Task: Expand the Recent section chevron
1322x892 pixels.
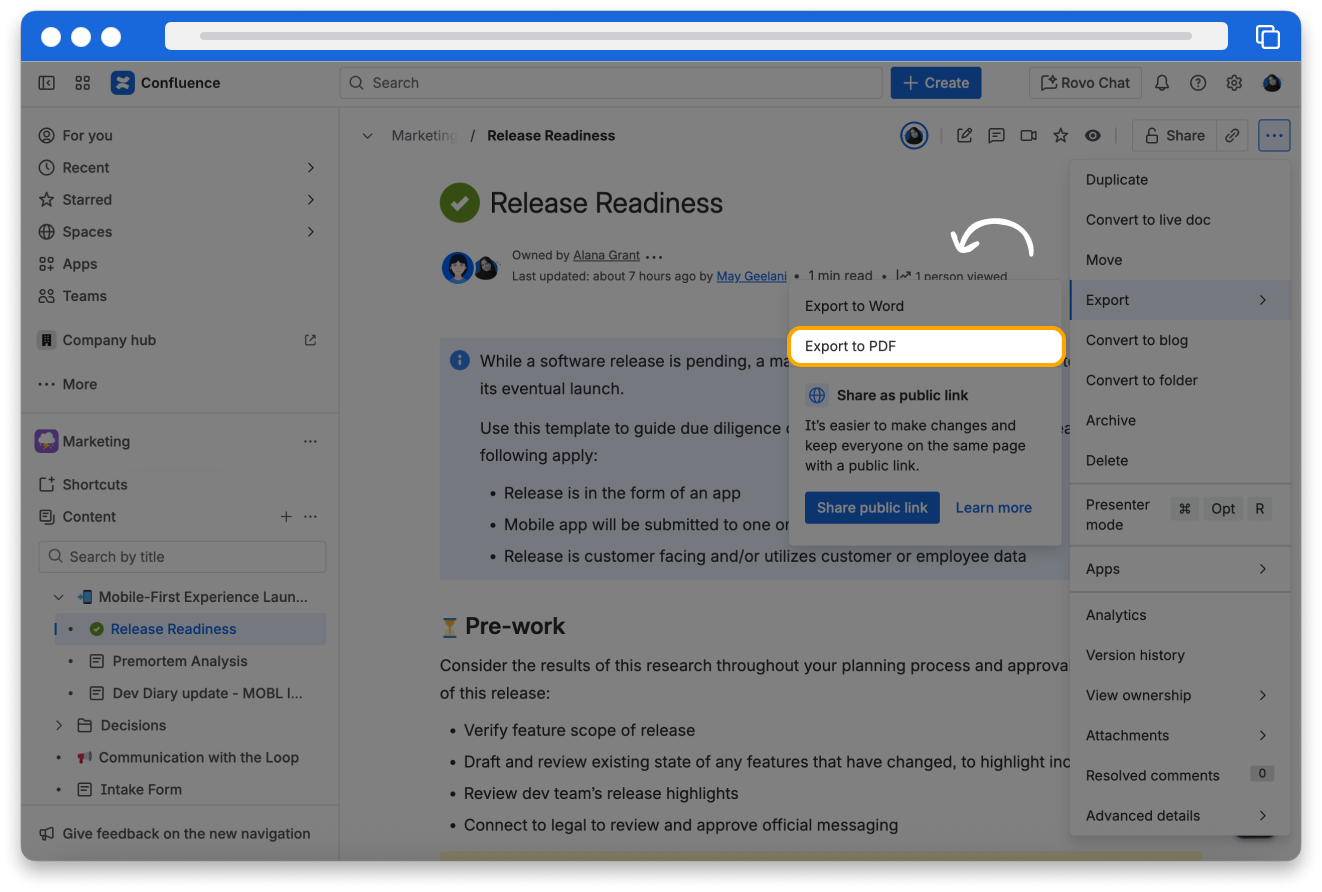Action: [310, 168]
